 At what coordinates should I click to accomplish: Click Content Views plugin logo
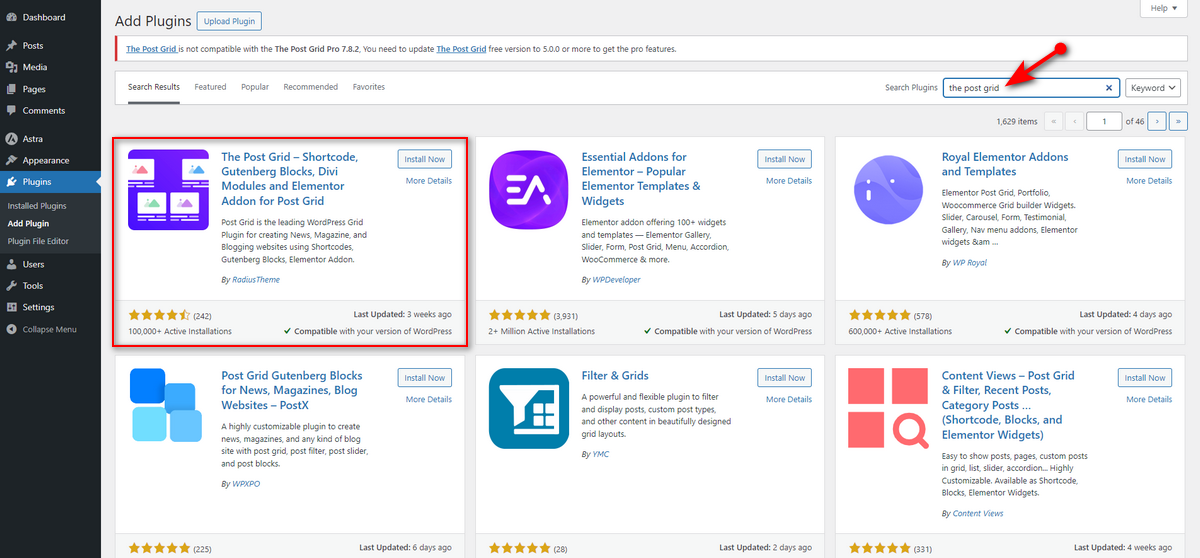point(889,409)
